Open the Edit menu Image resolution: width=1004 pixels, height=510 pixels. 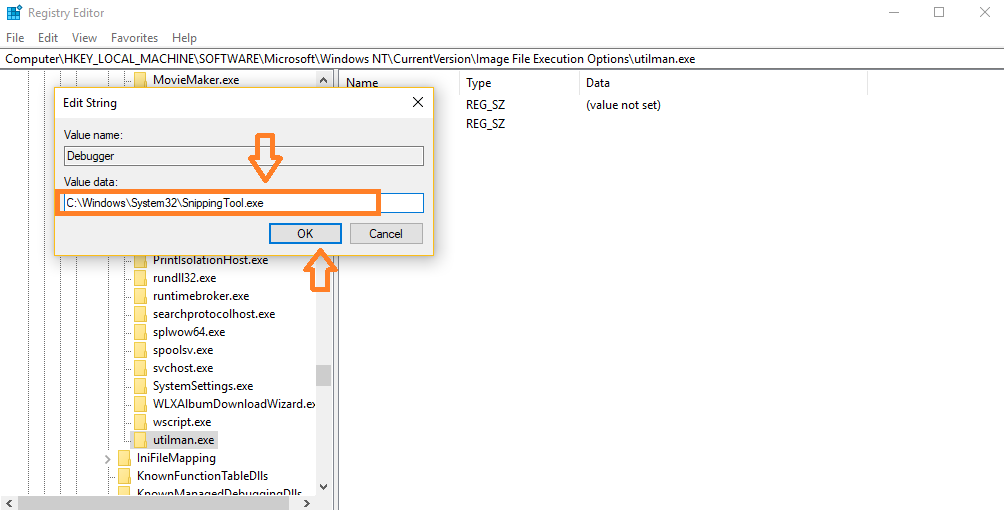coord(48,38)
